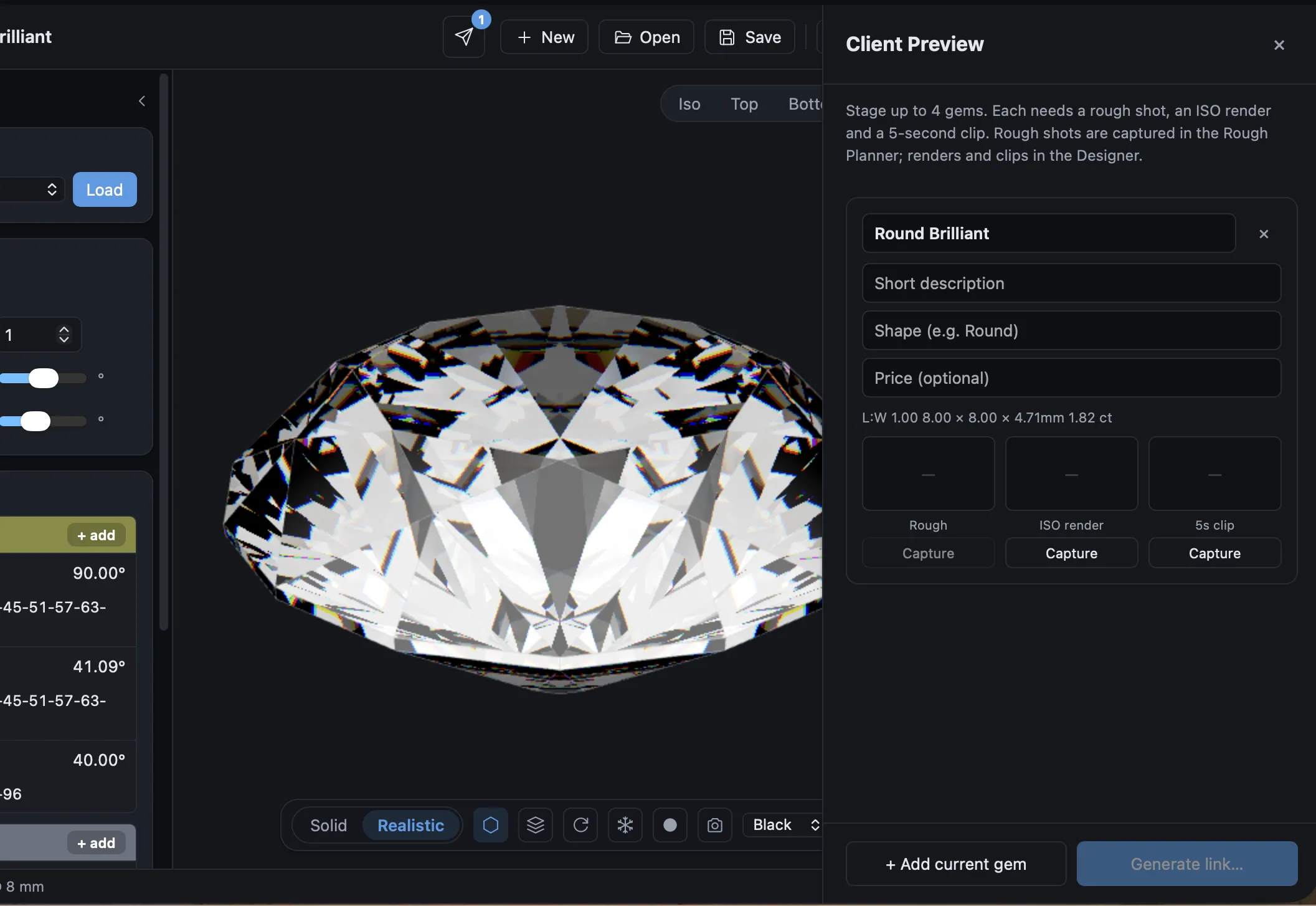Screen dimensions: 1316x906
Task: Collapse the left sidebar chevron
Action: 142,101
